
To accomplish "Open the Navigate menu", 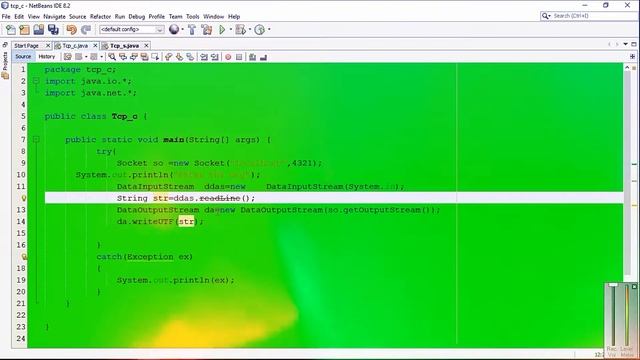I will point(54,17).
